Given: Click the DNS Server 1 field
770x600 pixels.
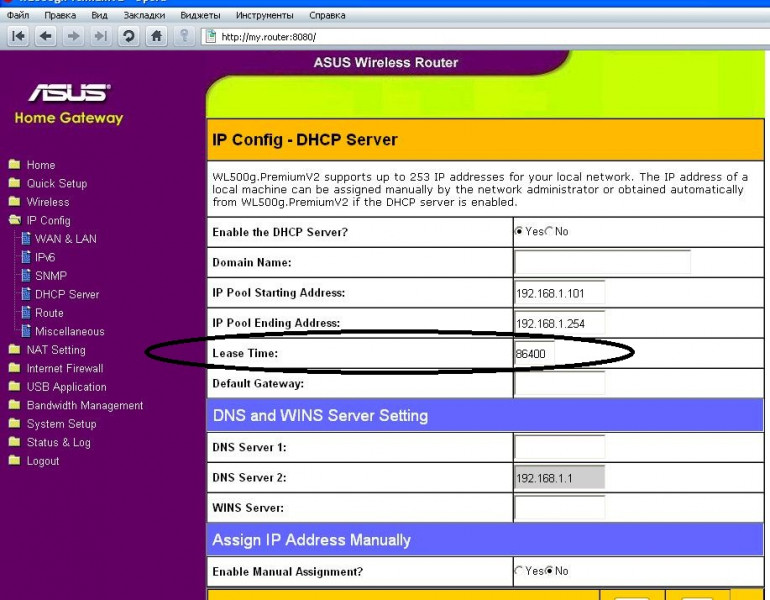Looking at the screenshot, I should (x=559, y=447).
